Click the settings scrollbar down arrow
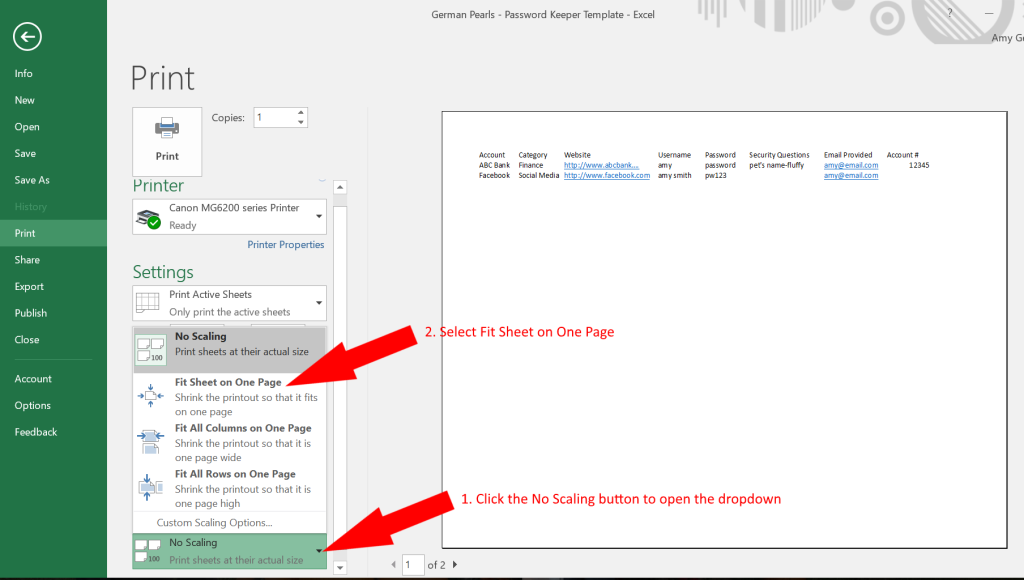 pyautogui.click(x=340, y=568)
